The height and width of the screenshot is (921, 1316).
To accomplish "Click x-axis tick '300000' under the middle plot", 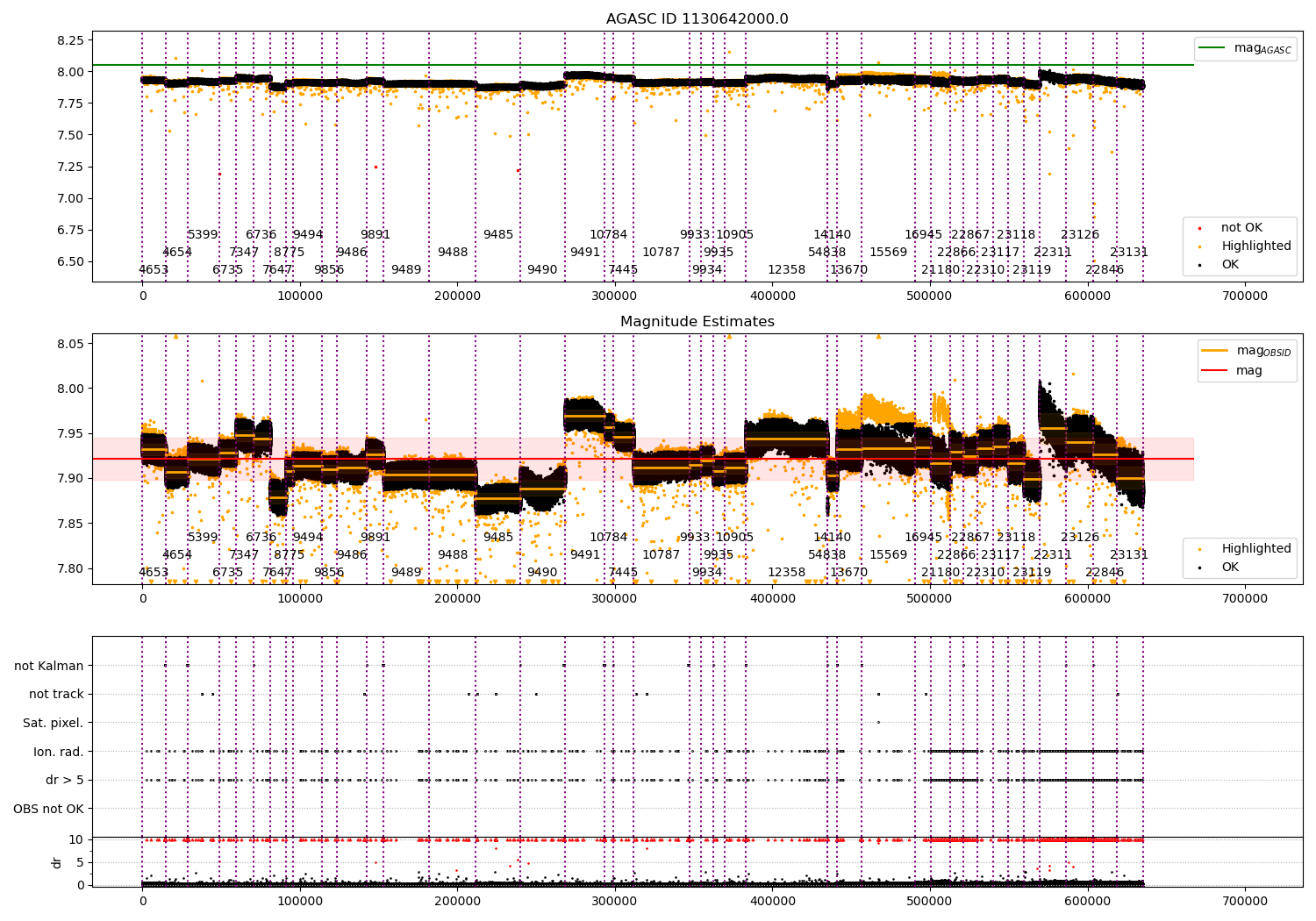I will [614, 599].
